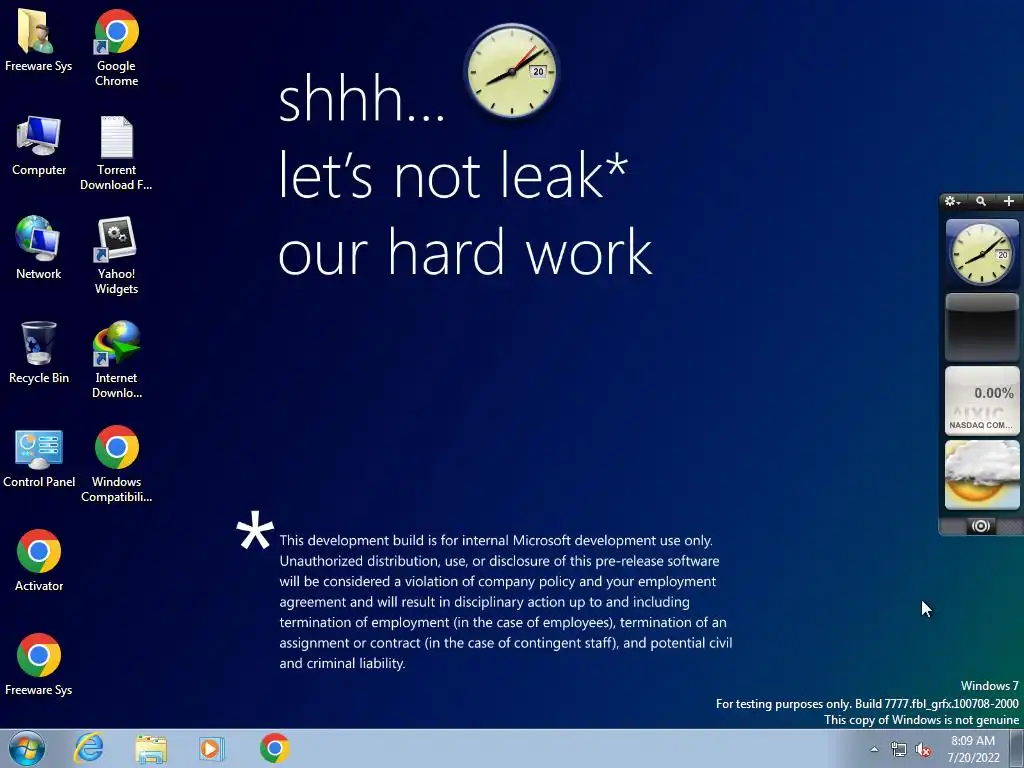Click the Show desktop button
The height and width of the screenshot is (768, 1024).
1017,748
